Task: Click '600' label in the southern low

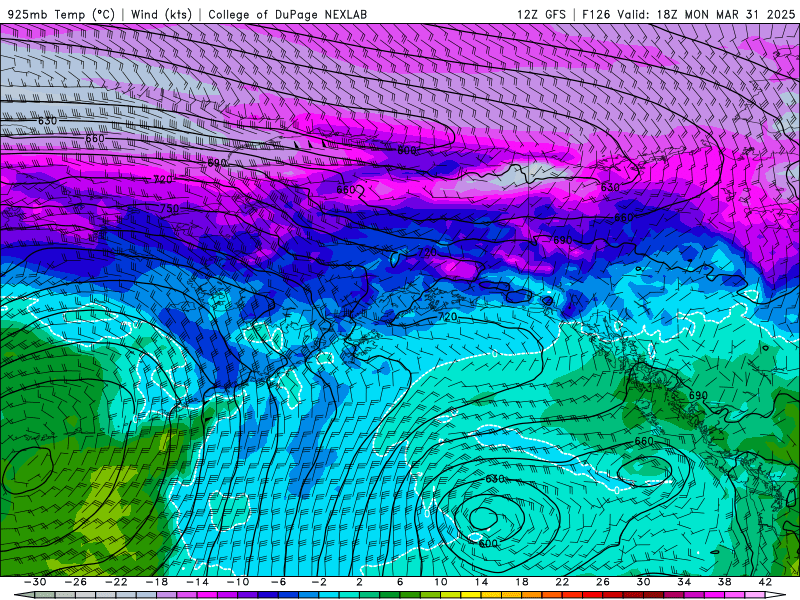Action: 488,543
